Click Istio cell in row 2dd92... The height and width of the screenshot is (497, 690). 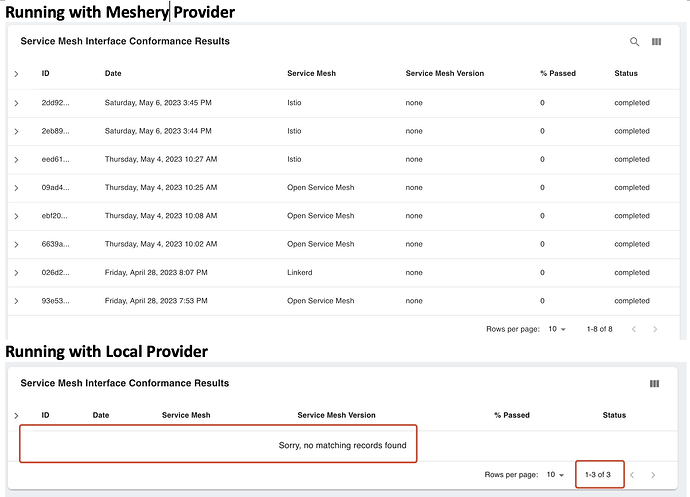[x=294, y=103]
